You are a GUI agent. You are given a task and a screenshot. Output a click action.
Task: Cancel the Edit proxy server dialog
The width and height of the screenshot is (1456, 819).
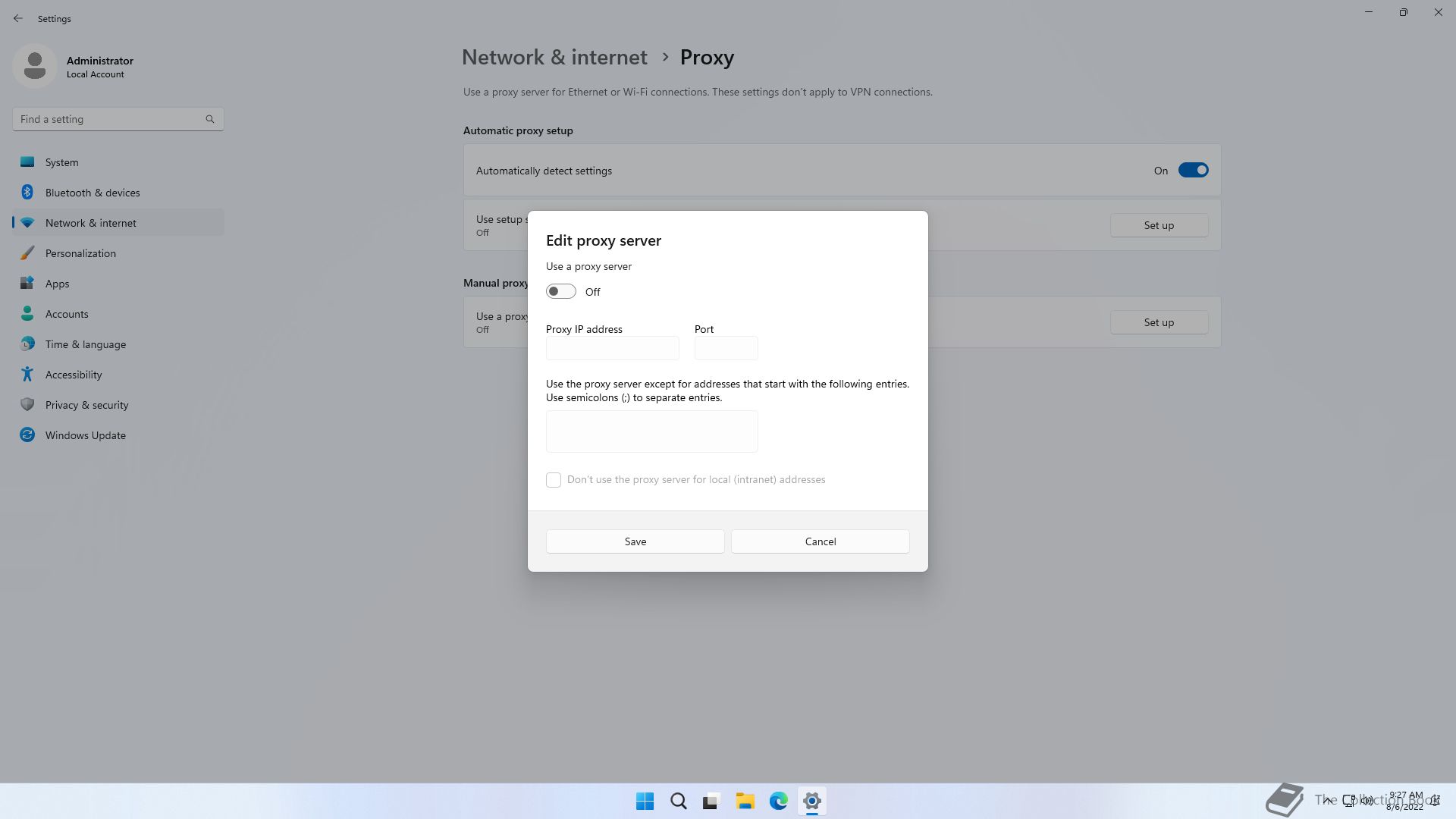[820, 541]
